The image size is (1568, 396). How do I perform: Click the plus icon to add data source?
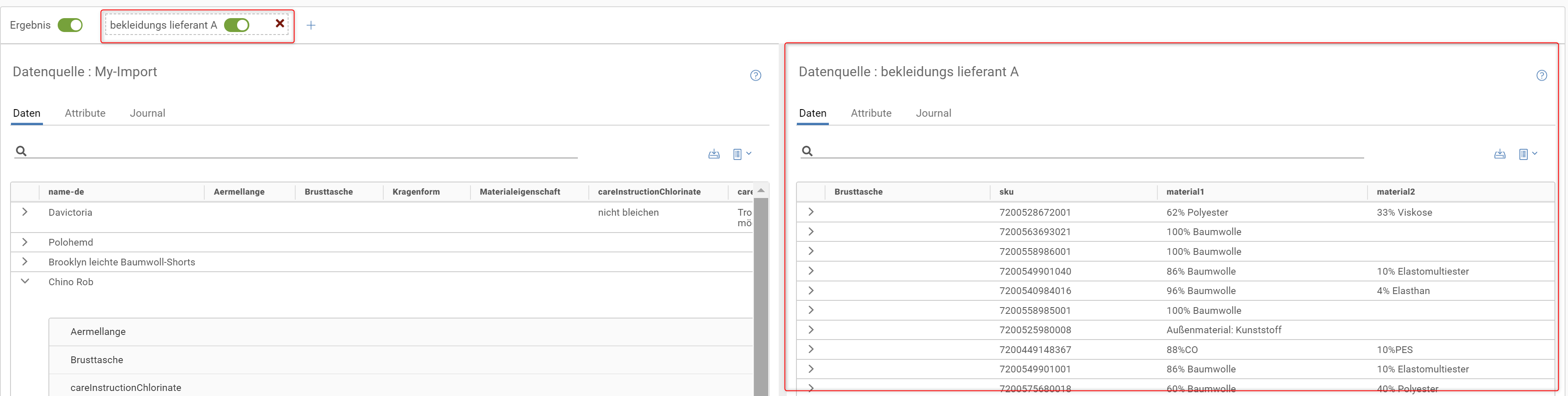click(x=311, y=25)
